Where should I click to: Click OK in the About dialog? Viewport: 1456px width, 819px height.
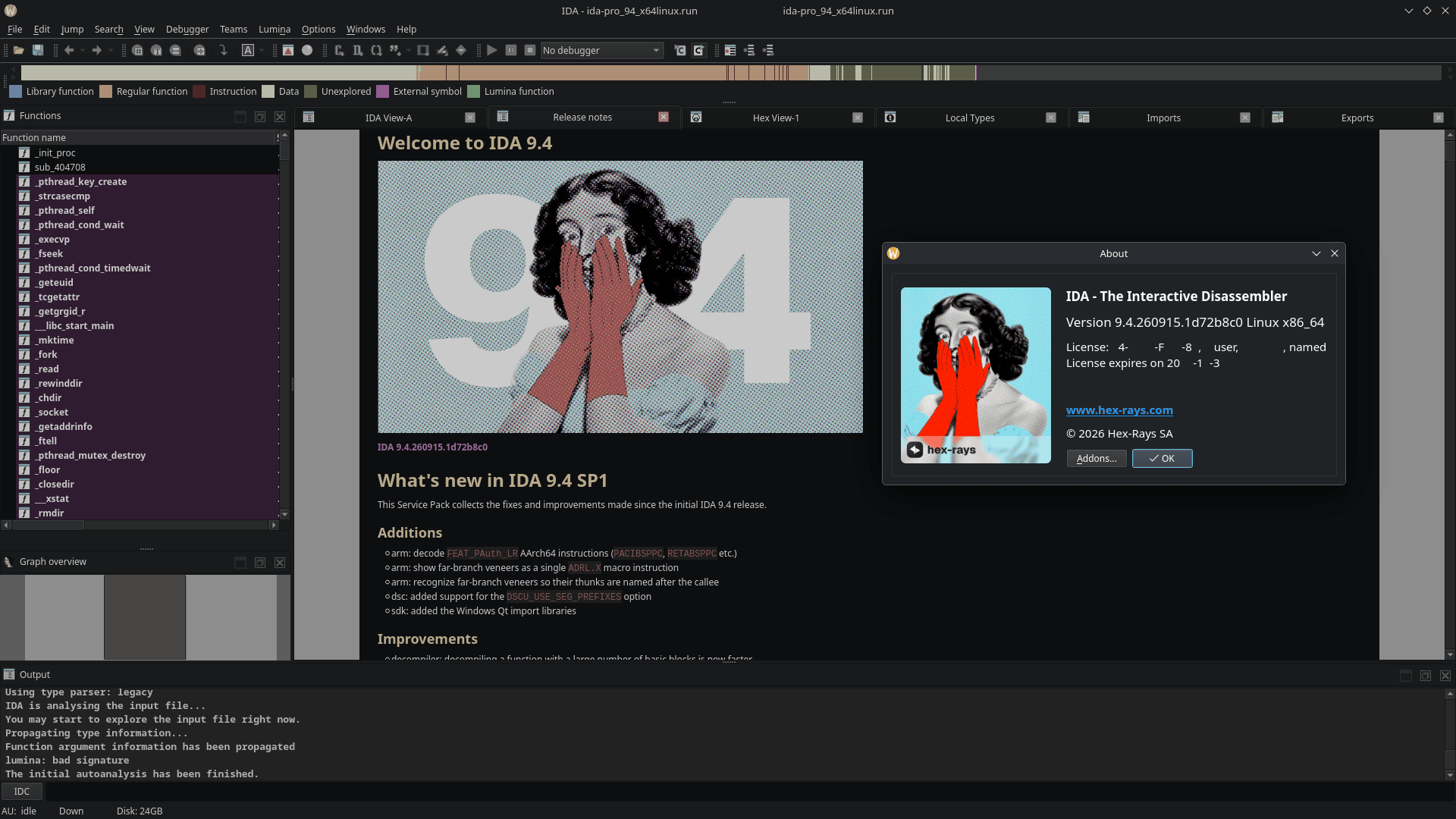coord(1162,458)
